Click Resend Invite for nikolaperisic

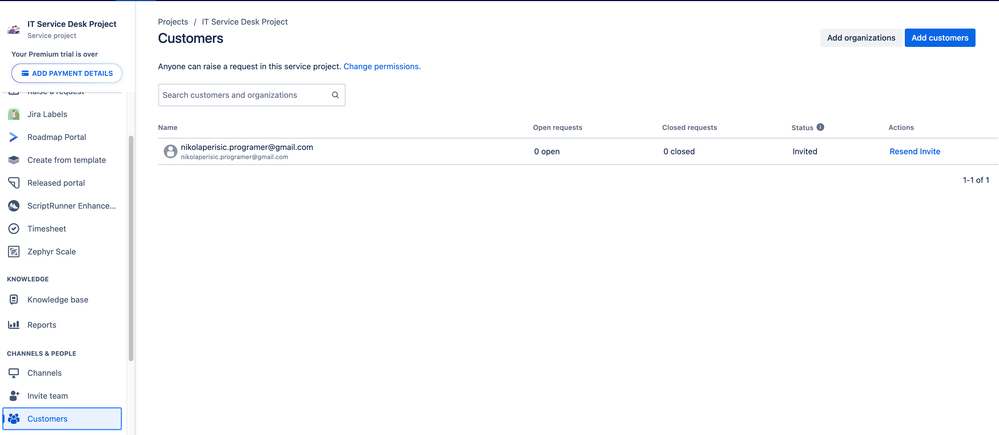914,152
